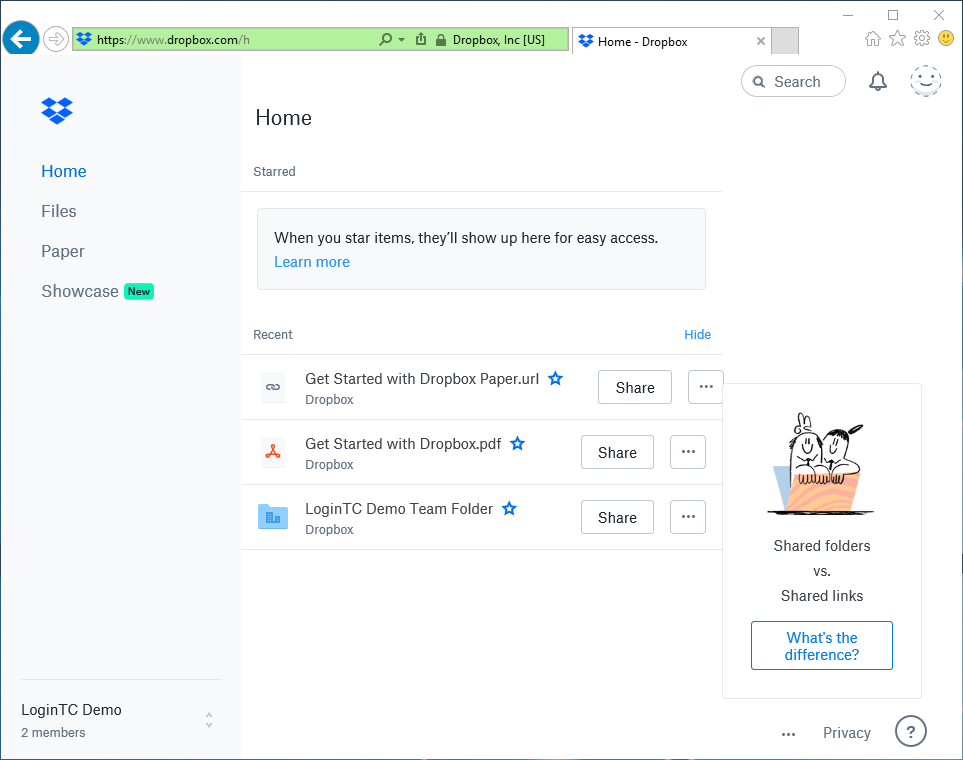Open the Privacy link
The image size is (963, 760).
tap(847, 733)
